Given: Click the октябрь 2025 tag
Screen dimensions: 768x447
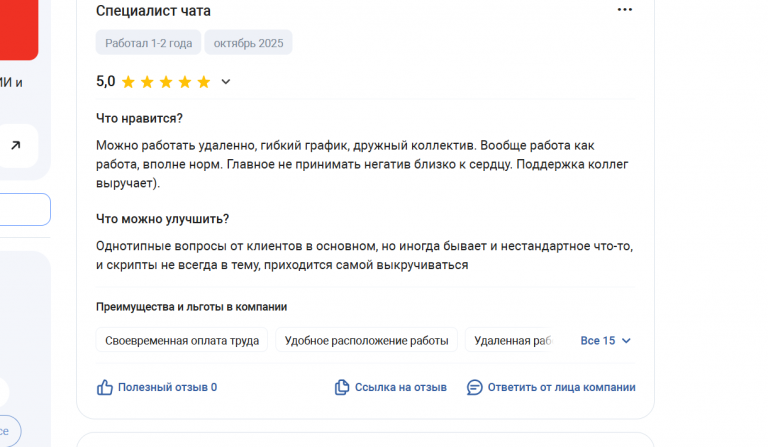Looking at the screenshot, I should pos(248,43).
